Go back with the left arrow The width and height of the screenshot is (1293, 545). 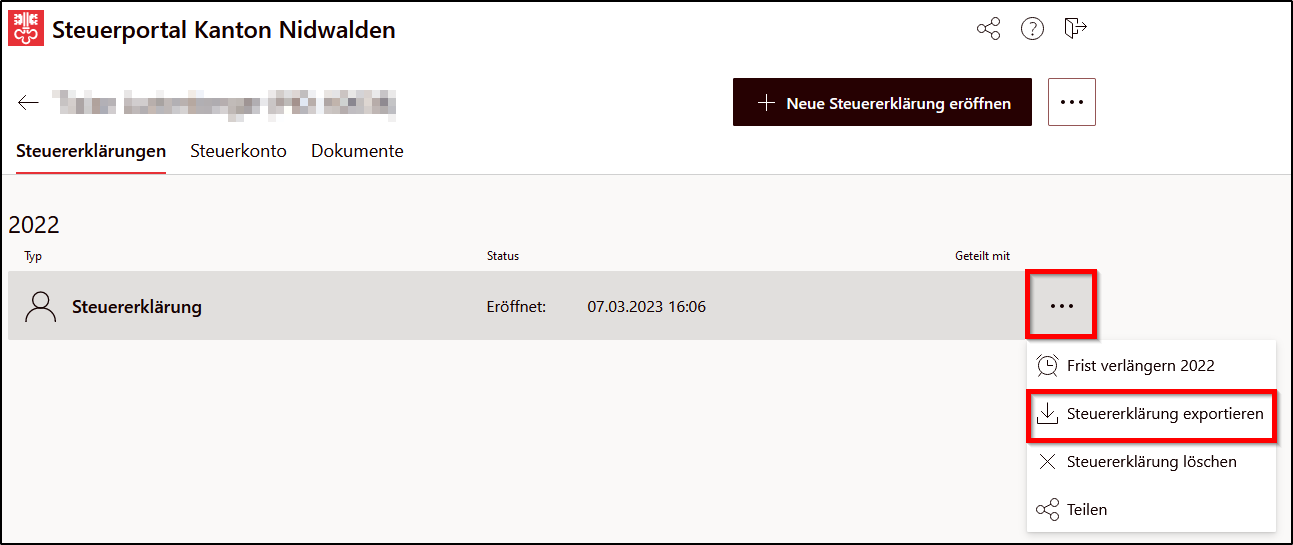(x=28, y=103)
